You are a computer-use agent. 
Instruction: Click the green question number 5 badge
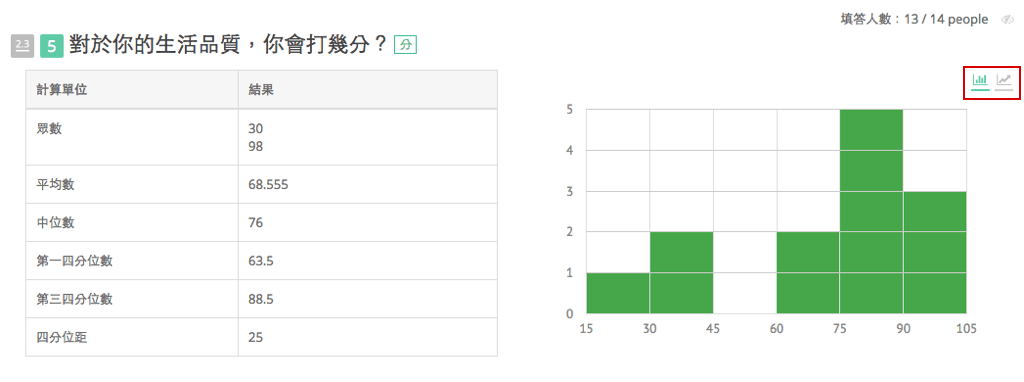point(52,46)
